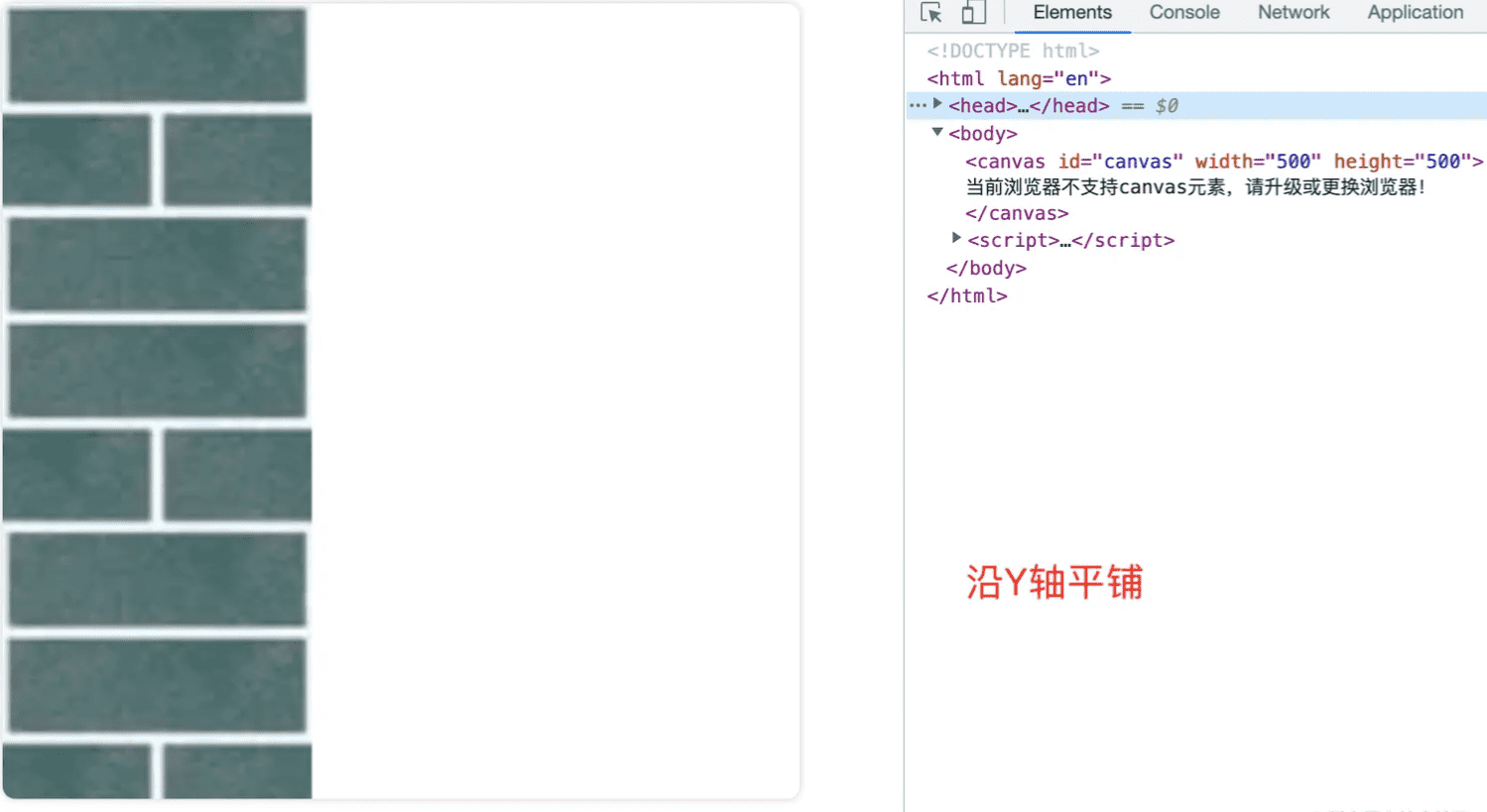
Task: Expand the script element node
Action: (x=956, y=238)
